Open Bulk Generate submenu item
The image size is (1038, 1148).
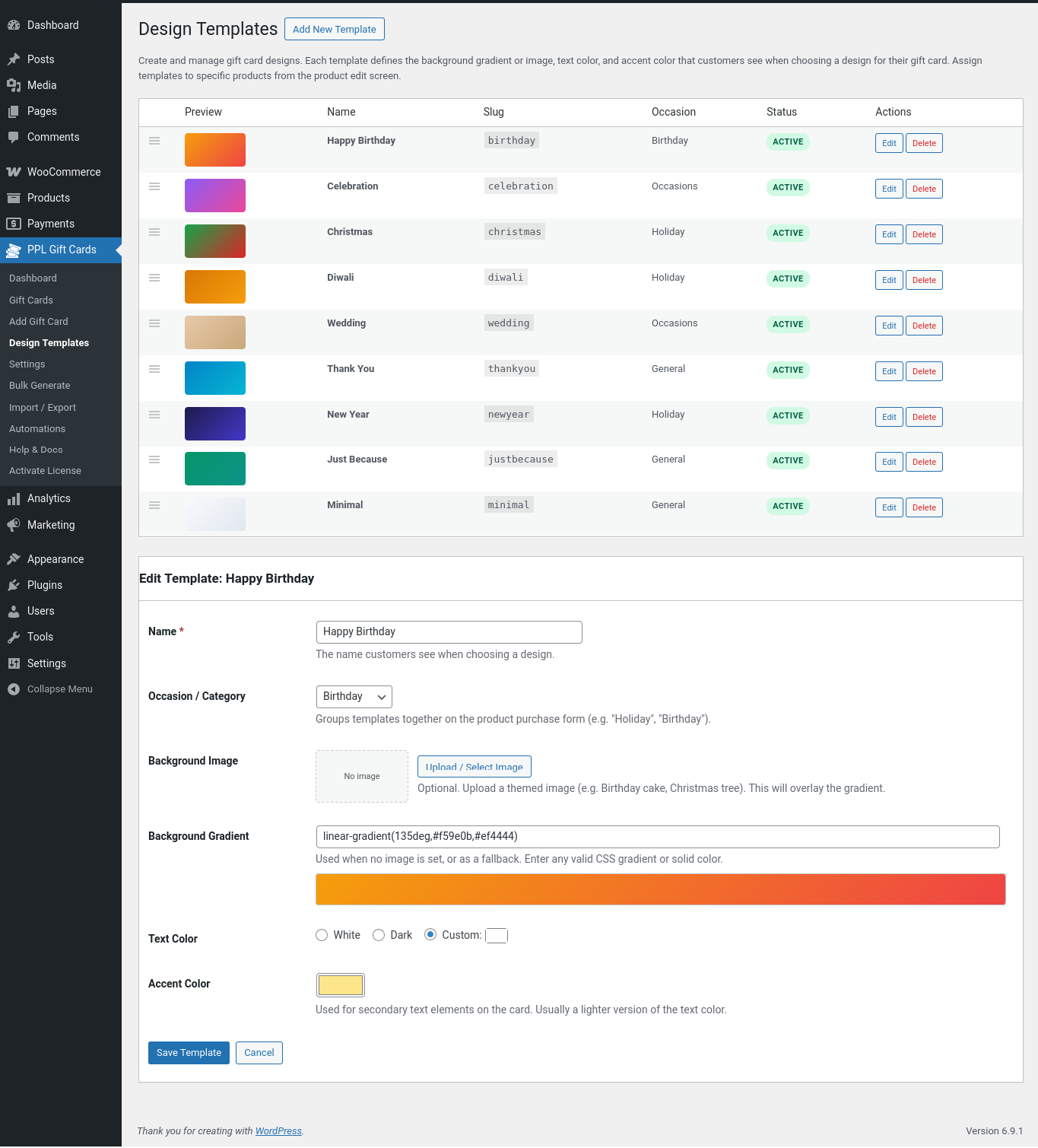coord(40,386)
